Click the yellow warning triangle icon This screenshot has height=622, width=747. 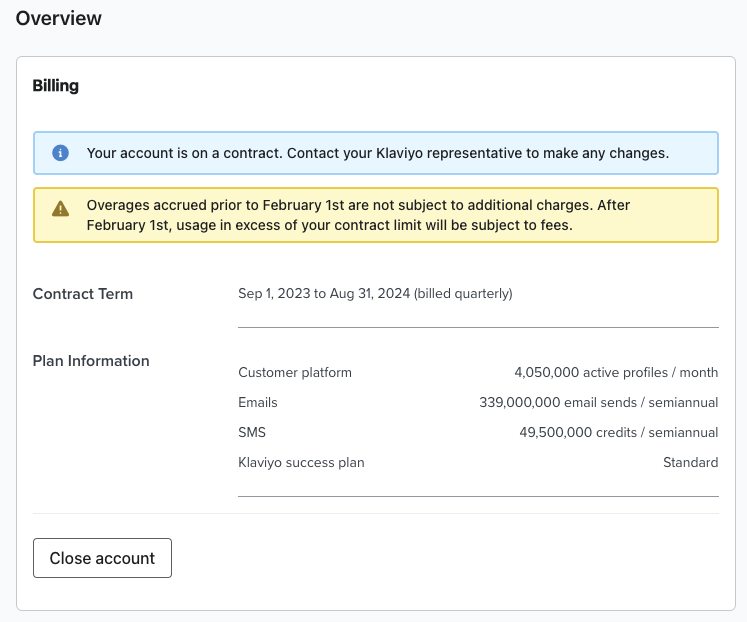point(61,208)
